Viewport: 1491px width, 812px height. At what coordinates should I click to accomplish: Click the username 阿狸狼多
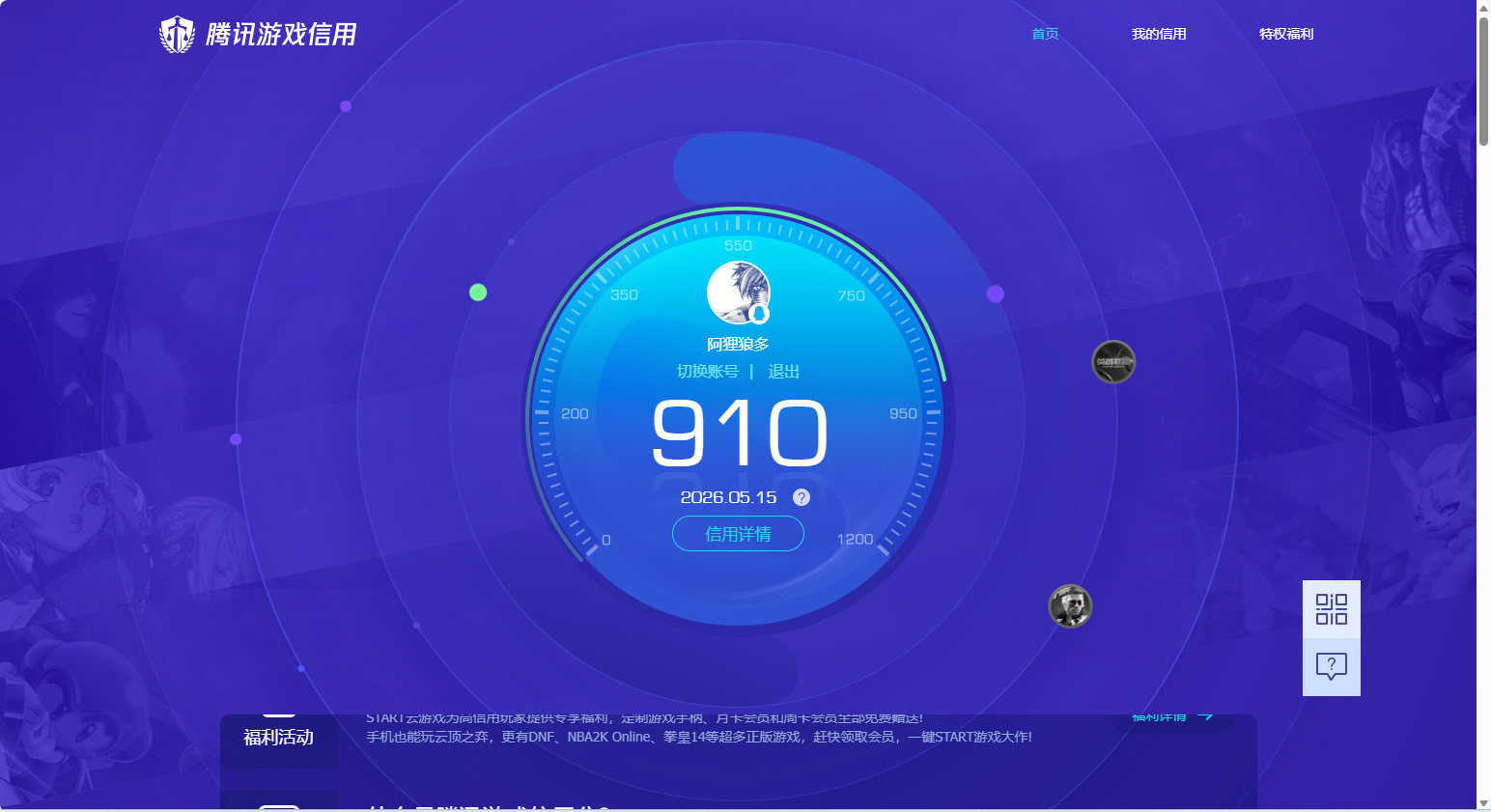coord(738,345)
